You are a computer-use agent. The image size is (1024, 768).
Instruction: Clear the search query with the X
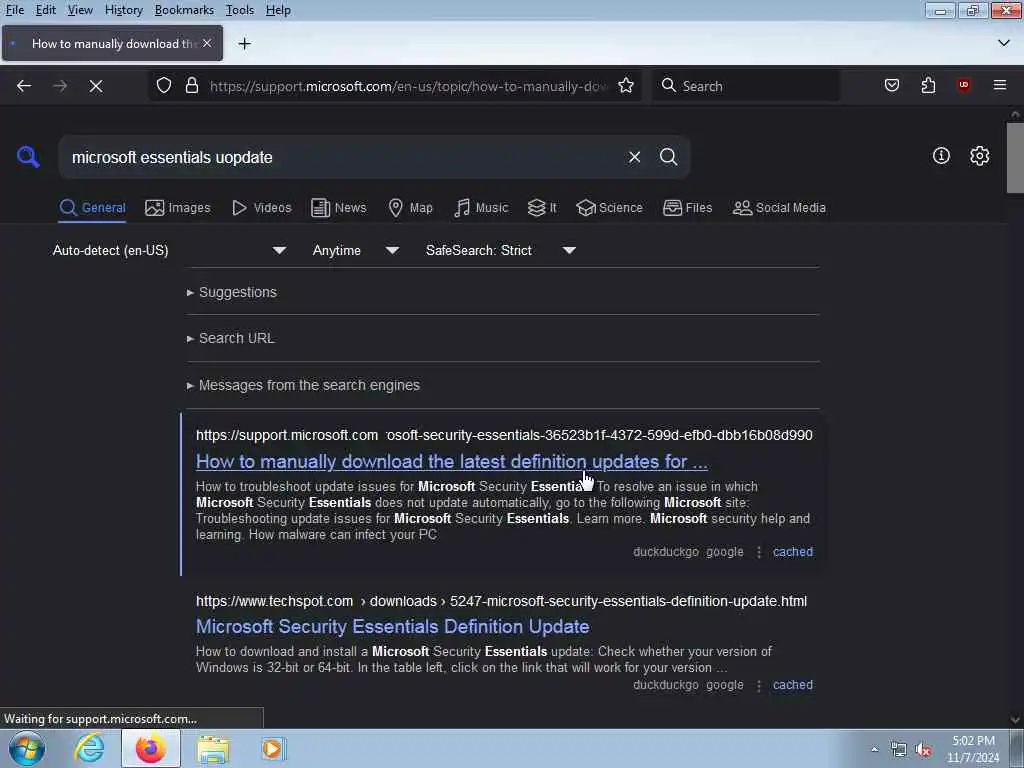point(634,157)
